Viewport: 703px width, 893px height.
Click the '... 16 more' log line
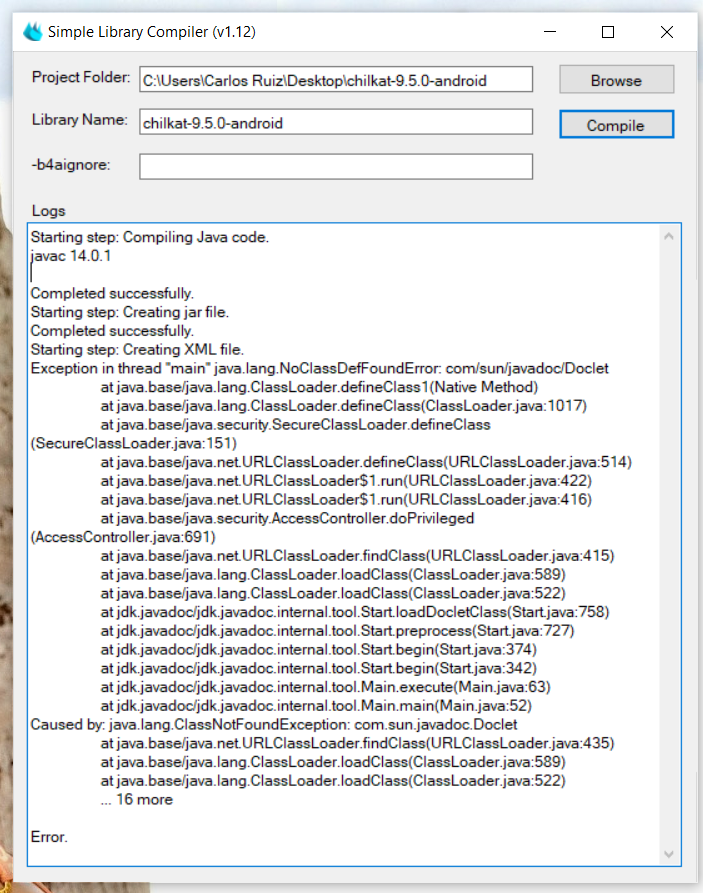(137, 799)
